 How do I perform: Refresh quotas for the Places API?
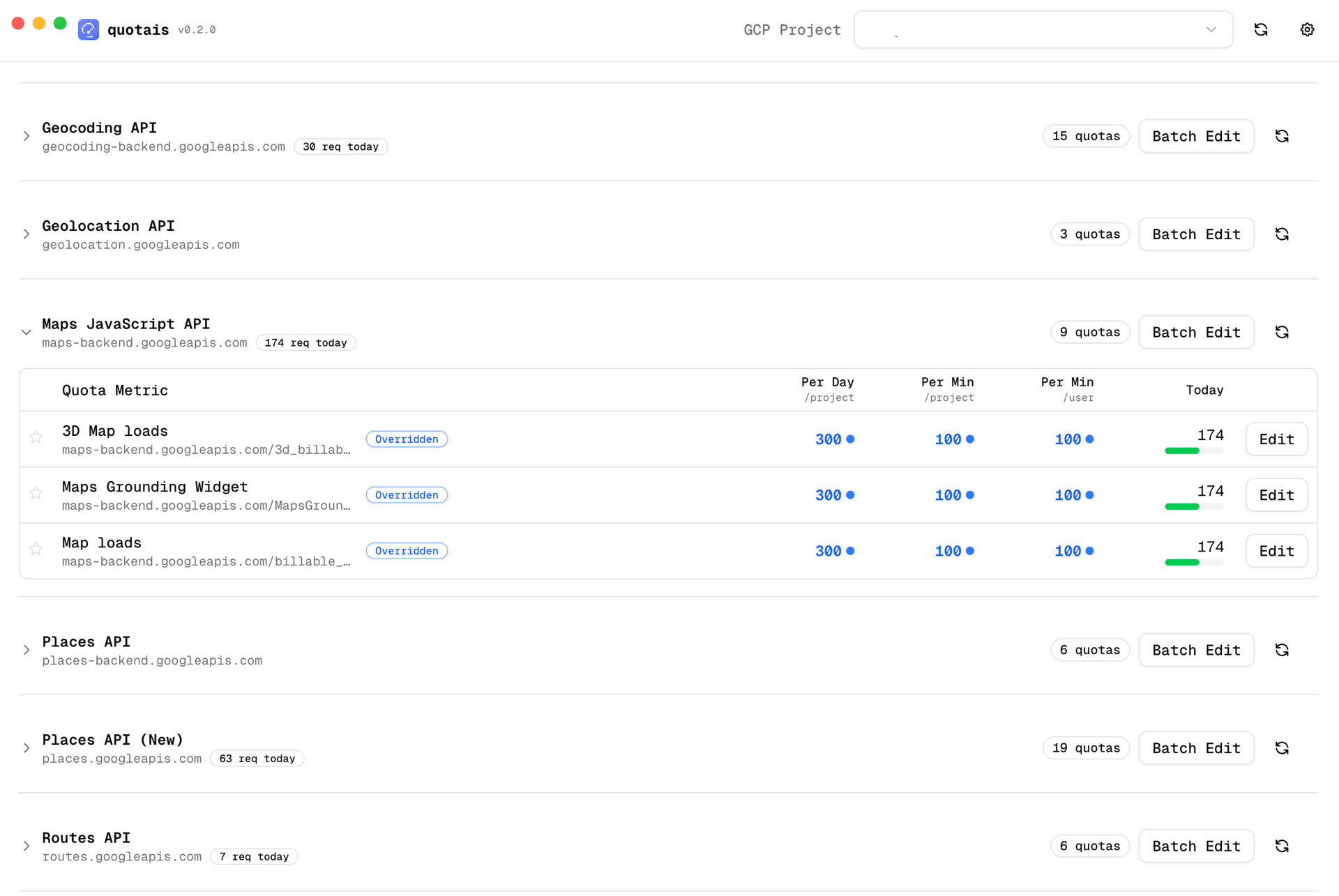1283,649
